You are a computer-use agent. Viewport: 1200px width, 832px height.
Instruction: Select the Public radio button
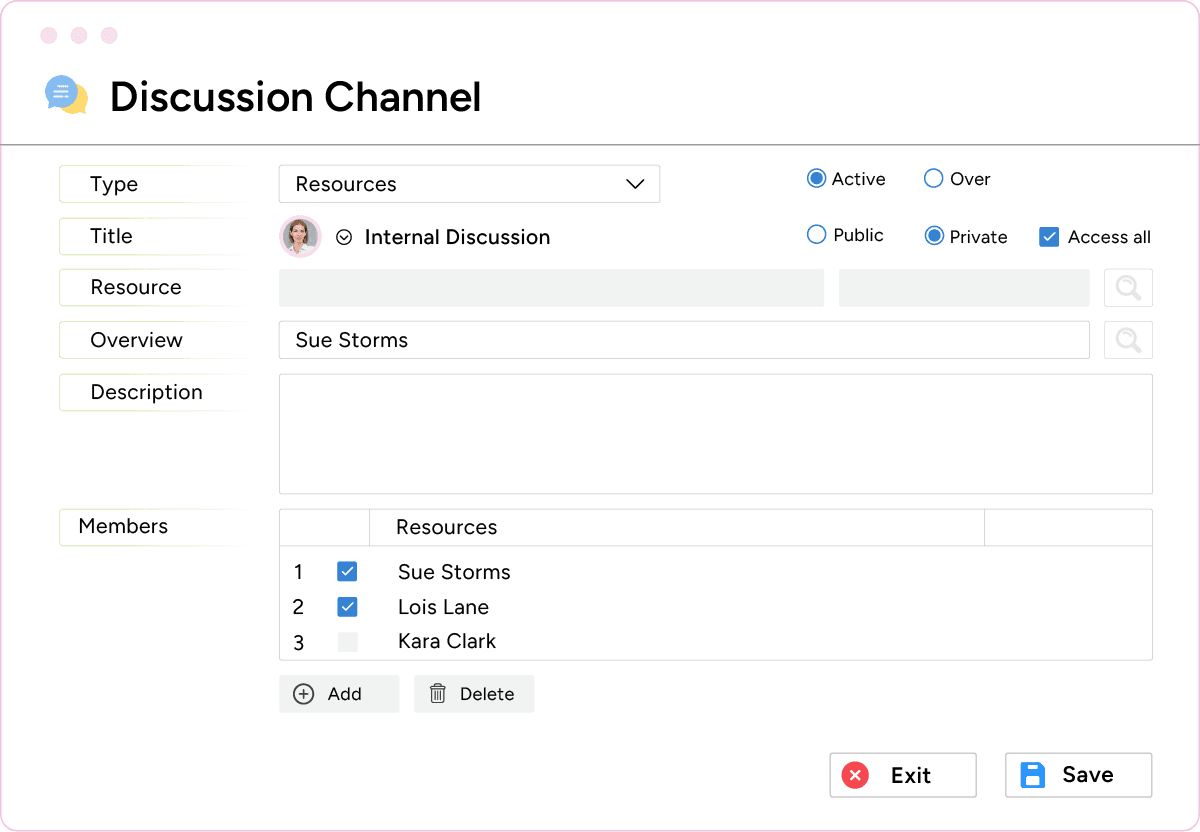click(816, 235)
